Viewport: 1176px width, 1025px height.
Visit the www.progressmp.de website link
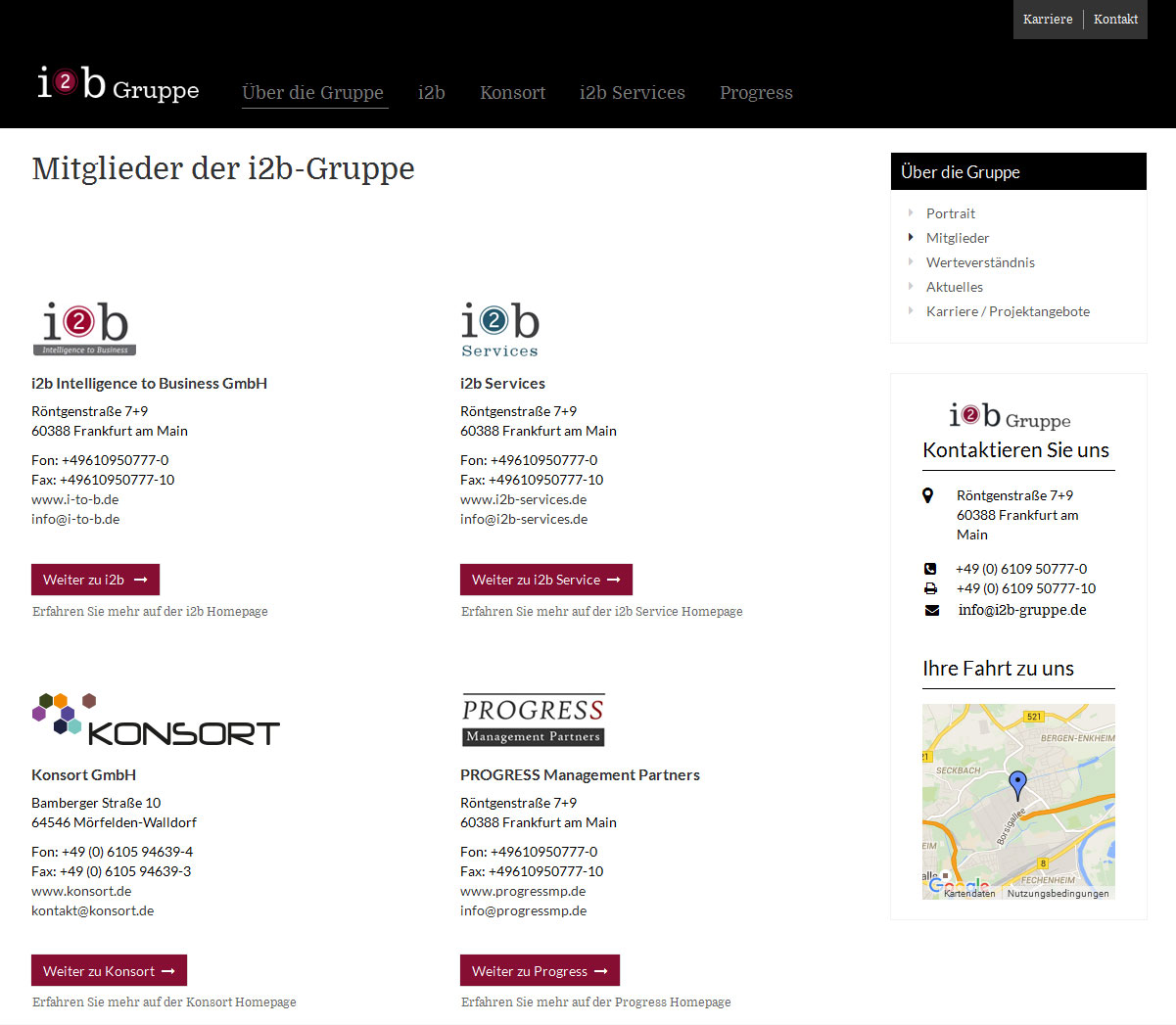pyautogui.click(x=523, y=891)
